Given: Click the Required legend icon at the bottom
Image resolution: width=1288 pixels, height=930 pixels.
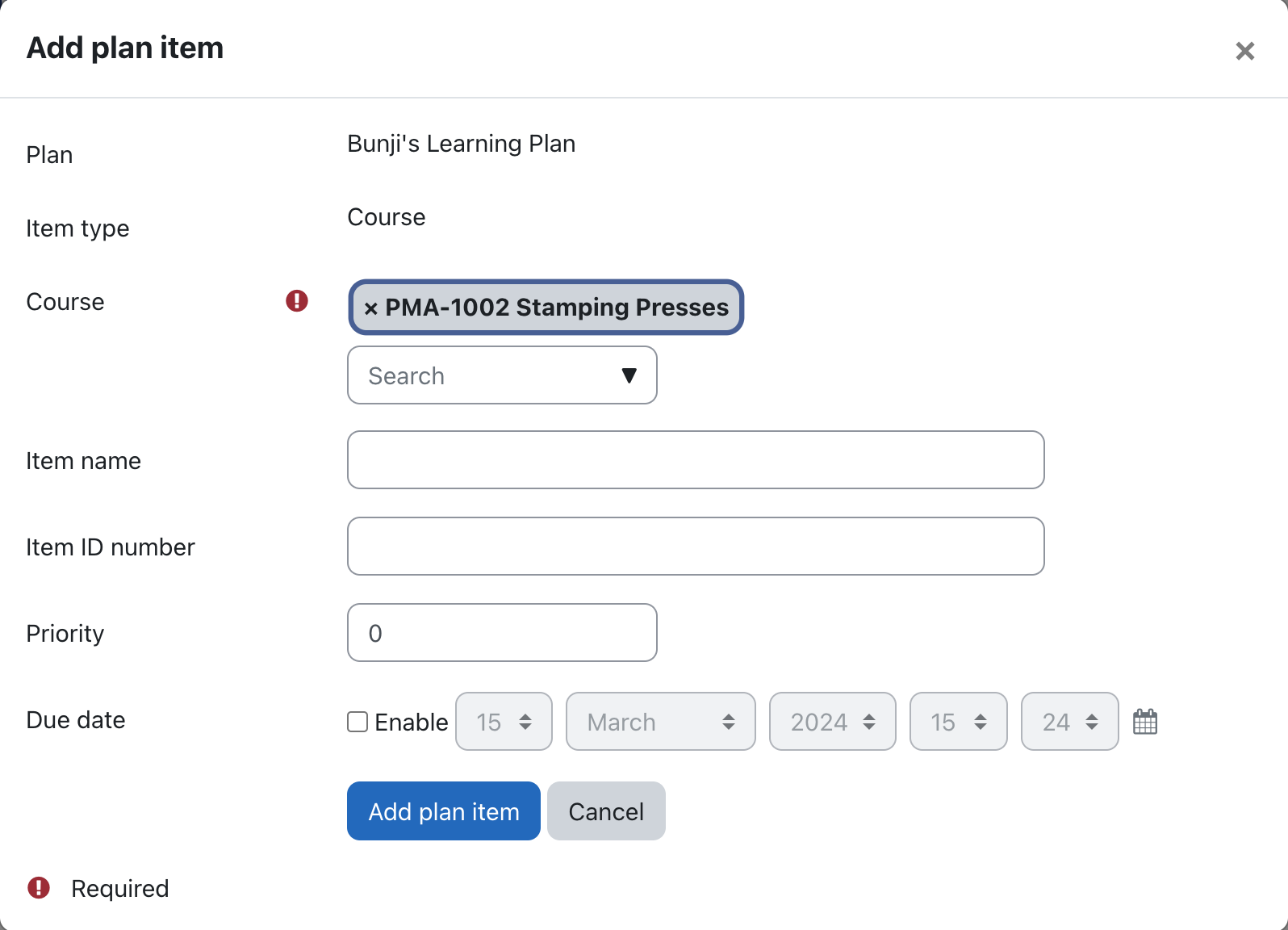Looking at the screenshot, I should tap(39, 888).
